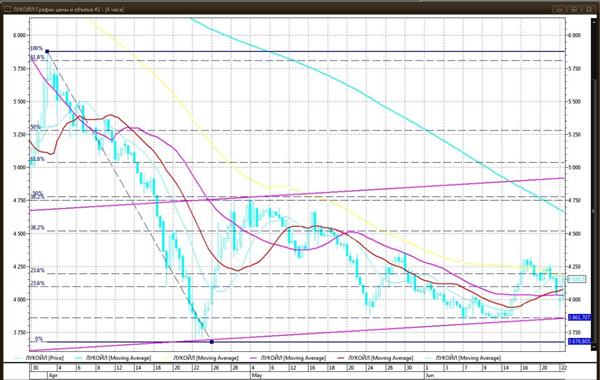This screenshot has width=600, height=380.
Task: Click the Fibonacci 0% level label
Action: click(x=39, y=339)
